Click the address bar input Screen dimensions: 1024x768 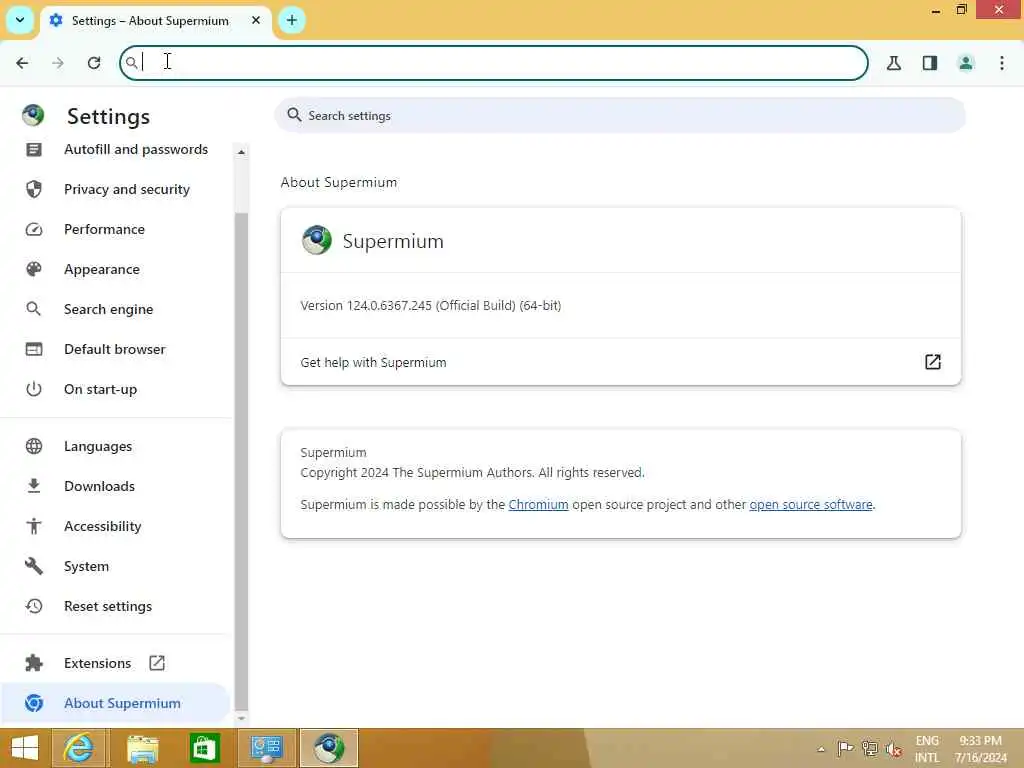coord(494,63)
